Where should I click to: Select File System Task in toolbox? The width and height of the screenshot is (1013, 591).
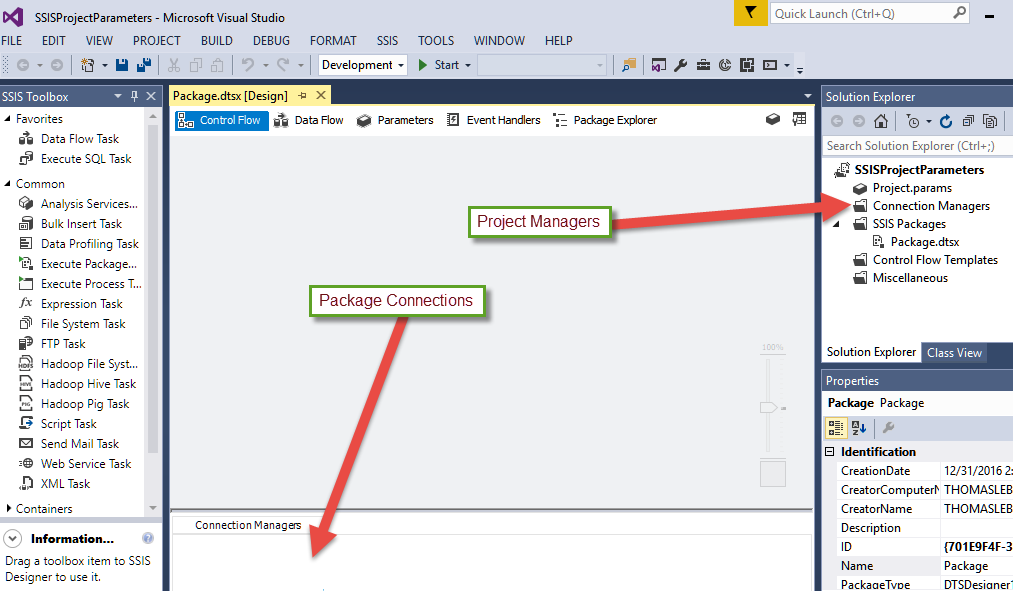click(83, 324)
